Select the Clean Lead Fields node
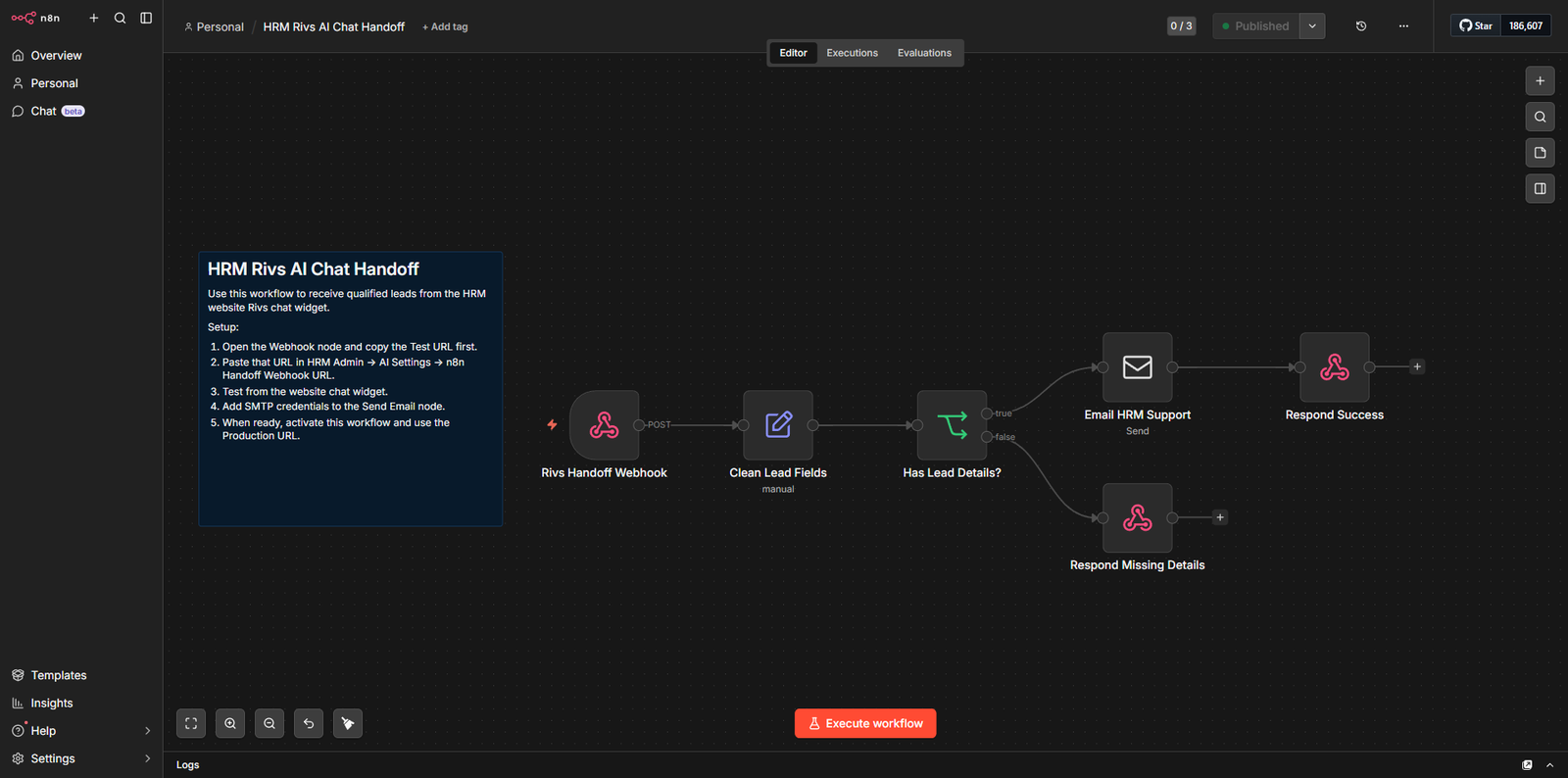Image resolution: width=1568 pixels, height=778 pixels. tap(778, 425)
